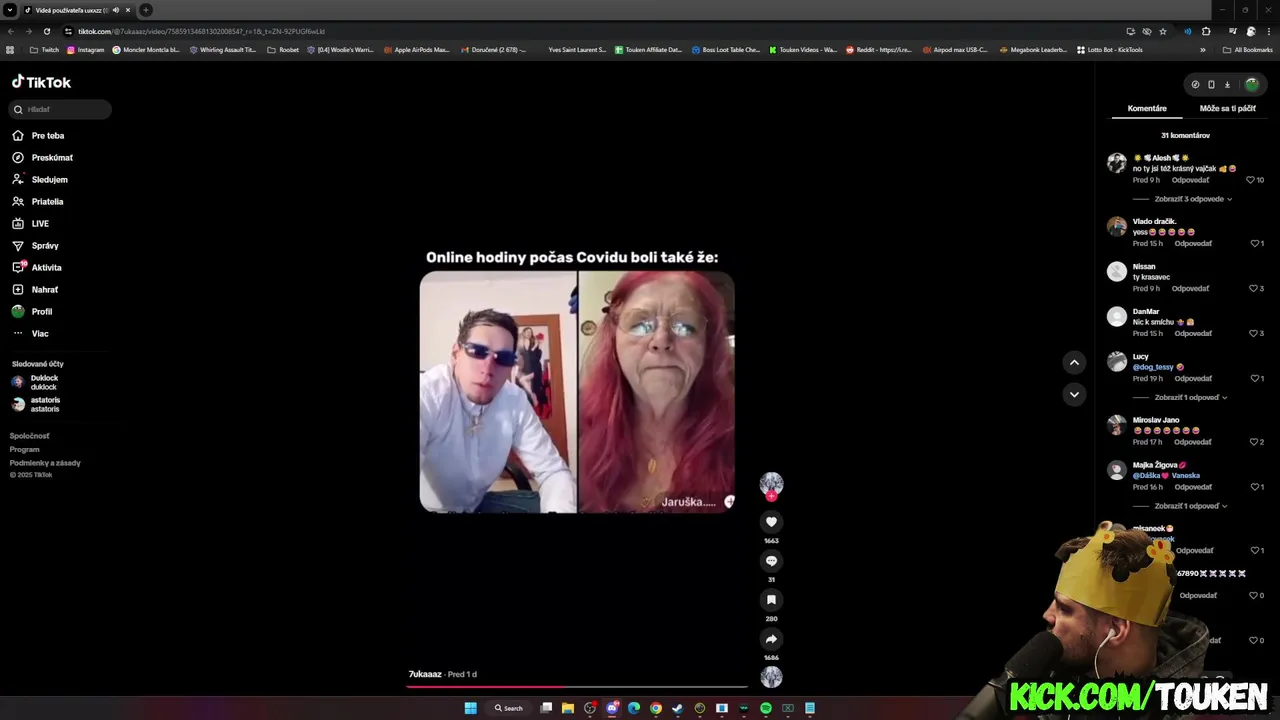
Task: Like Majka Žigova's comment
Action: click(x=1255, y=487)
